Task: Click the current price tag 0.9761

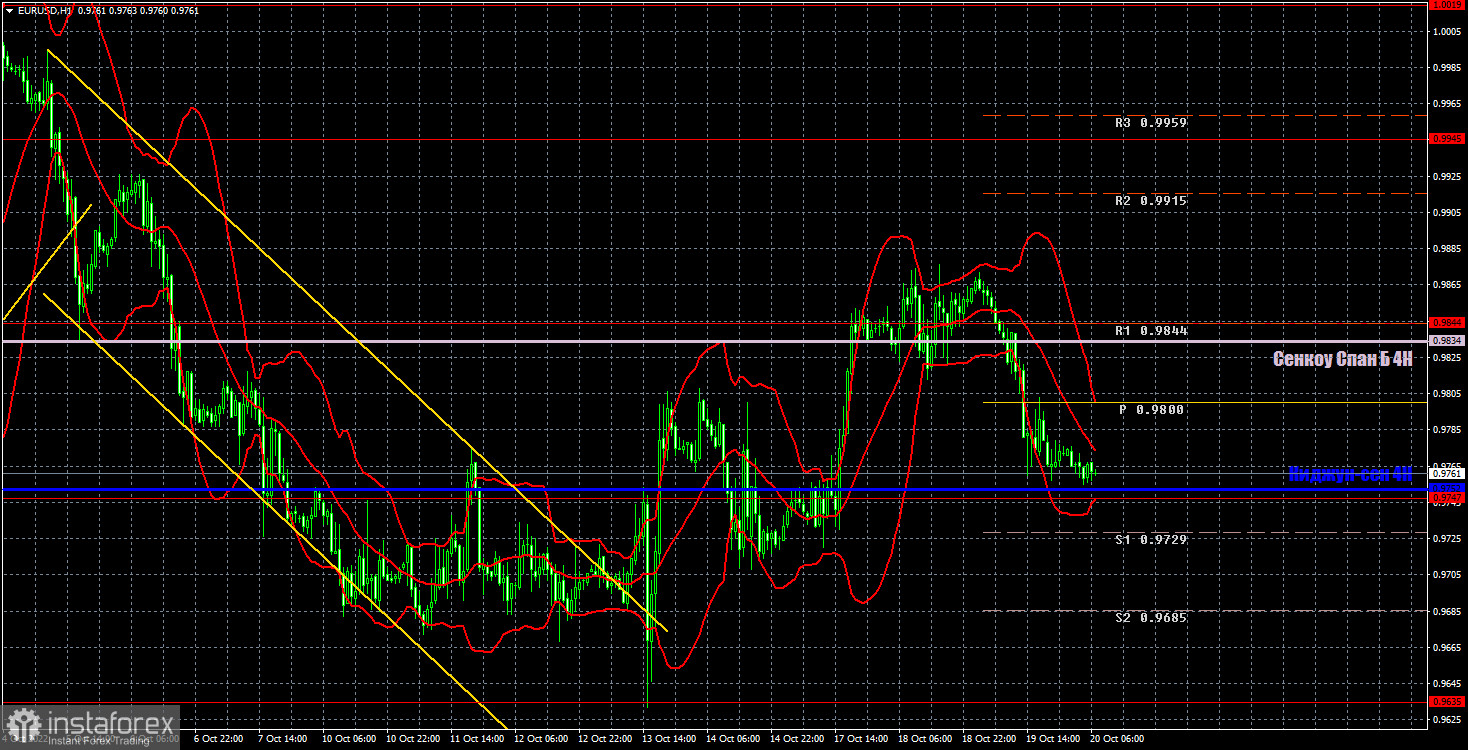Action: 1448,474
